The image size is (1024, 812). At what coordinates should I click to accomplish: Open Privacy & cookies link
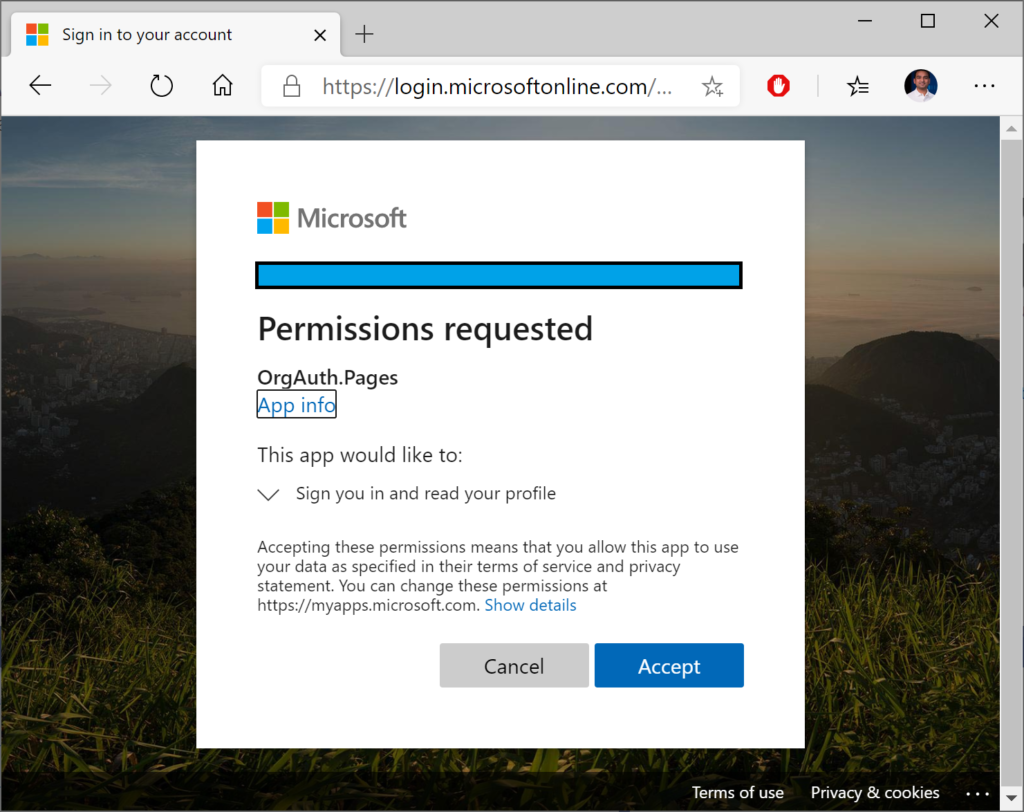tap(874, 792)
